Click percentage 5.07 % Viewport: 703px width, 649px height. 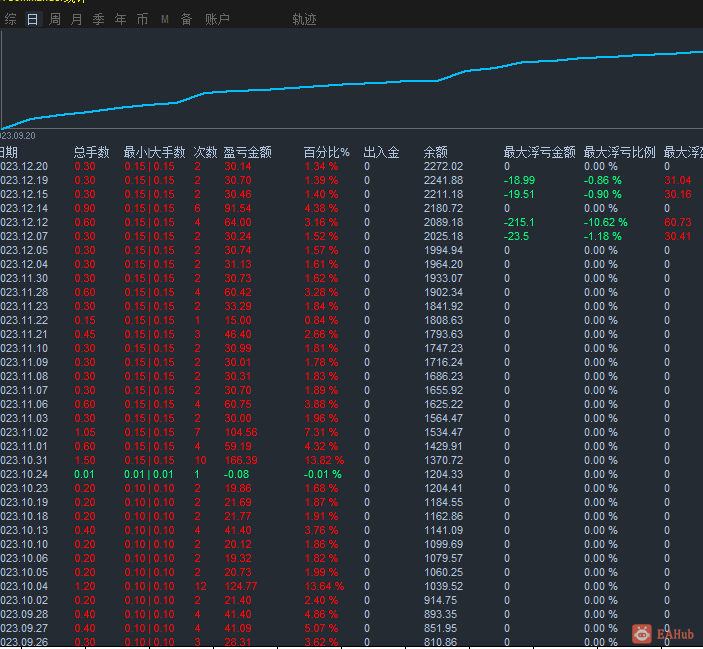coord(321,628)
